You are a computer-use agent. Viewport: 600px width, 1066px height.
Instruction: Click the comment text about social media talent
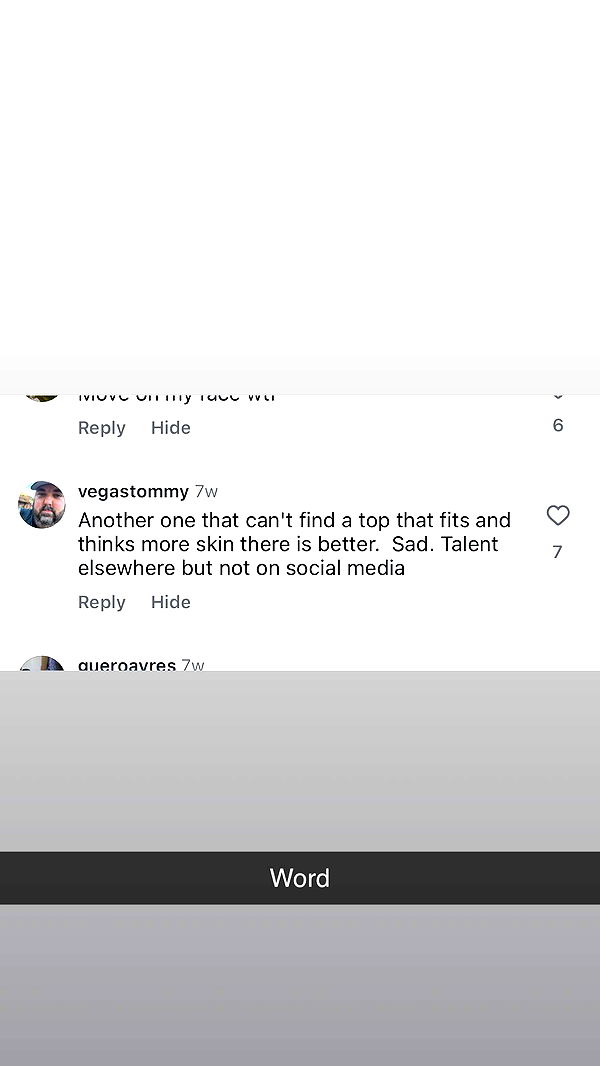click(x=294, y=544)
